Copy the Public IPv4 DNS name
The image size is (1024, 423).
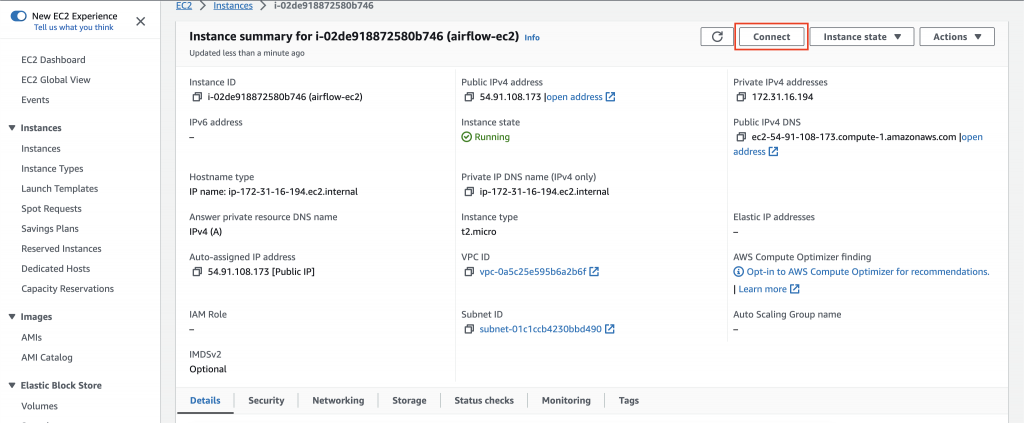(x=741, y=137)
